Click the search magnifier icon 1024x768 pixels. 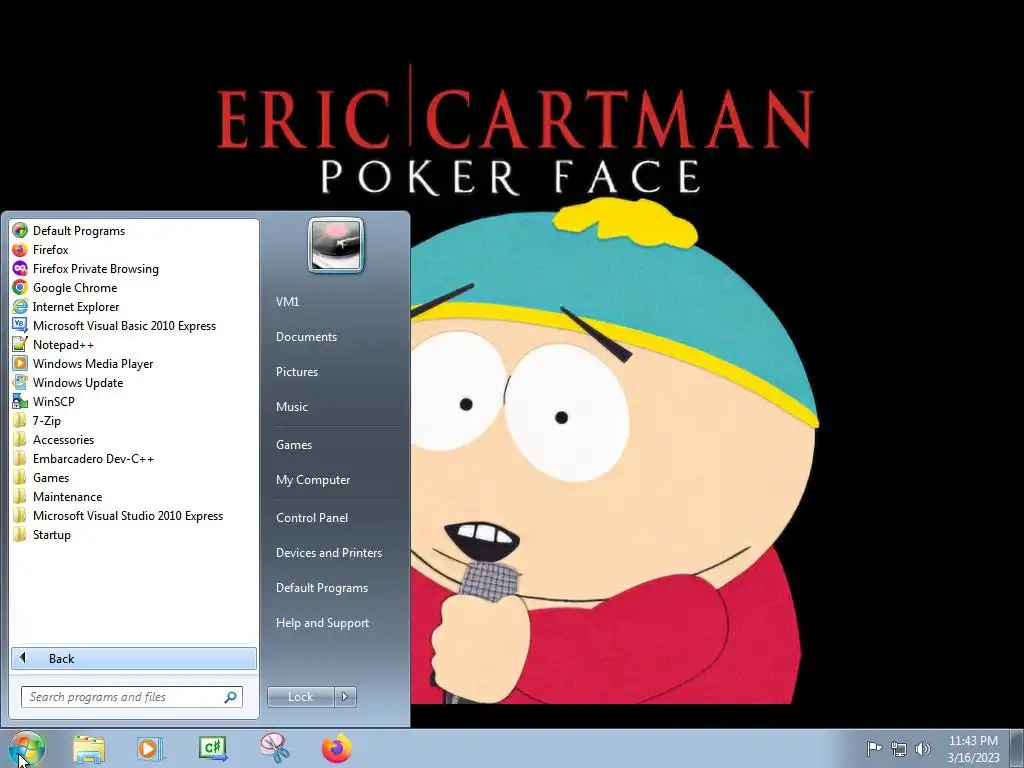[231, 697]
